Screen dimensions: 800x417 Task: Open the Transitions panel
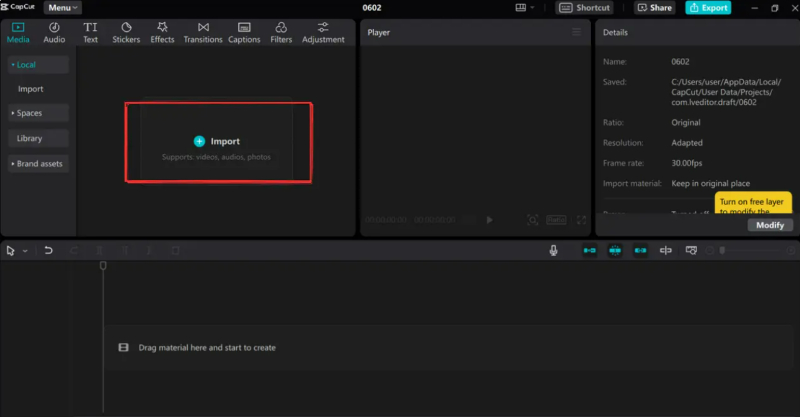point(203,32)
